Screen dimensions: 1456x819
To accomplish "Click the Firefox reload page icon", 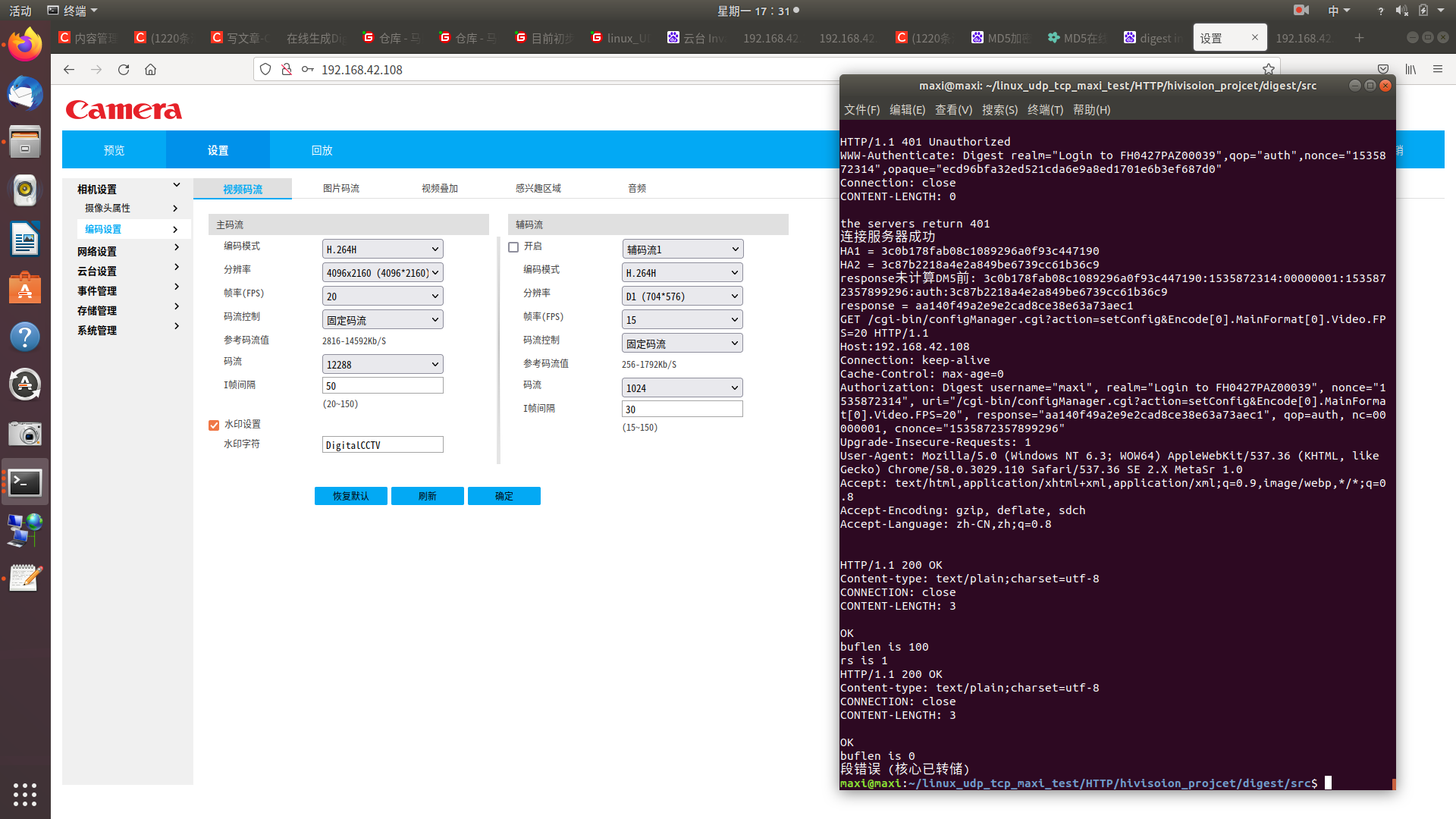I will click(x=124, y=69).
